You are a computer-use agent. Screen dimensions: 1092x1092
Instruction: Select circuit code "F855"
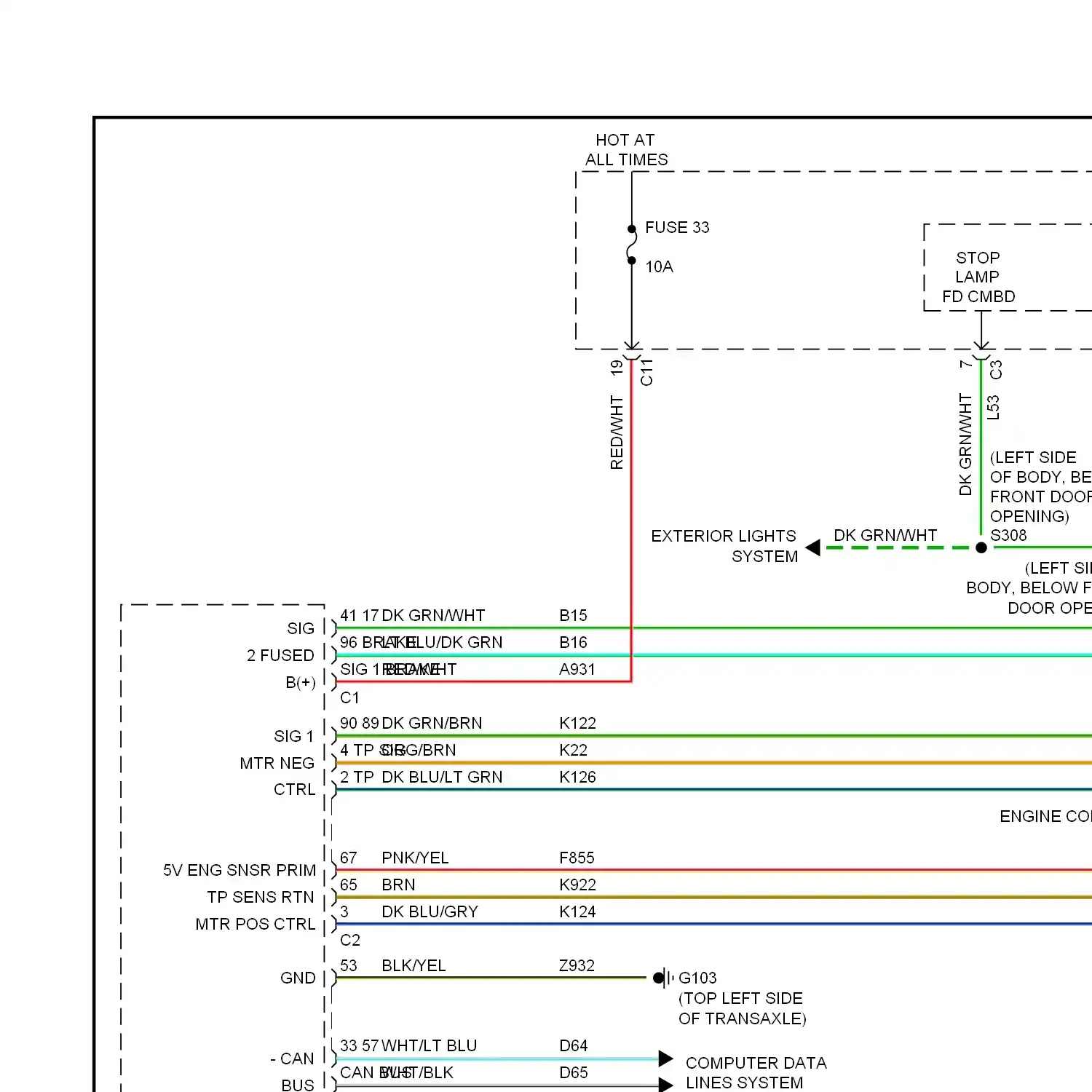pyautogui.click(x=577, y=858)
